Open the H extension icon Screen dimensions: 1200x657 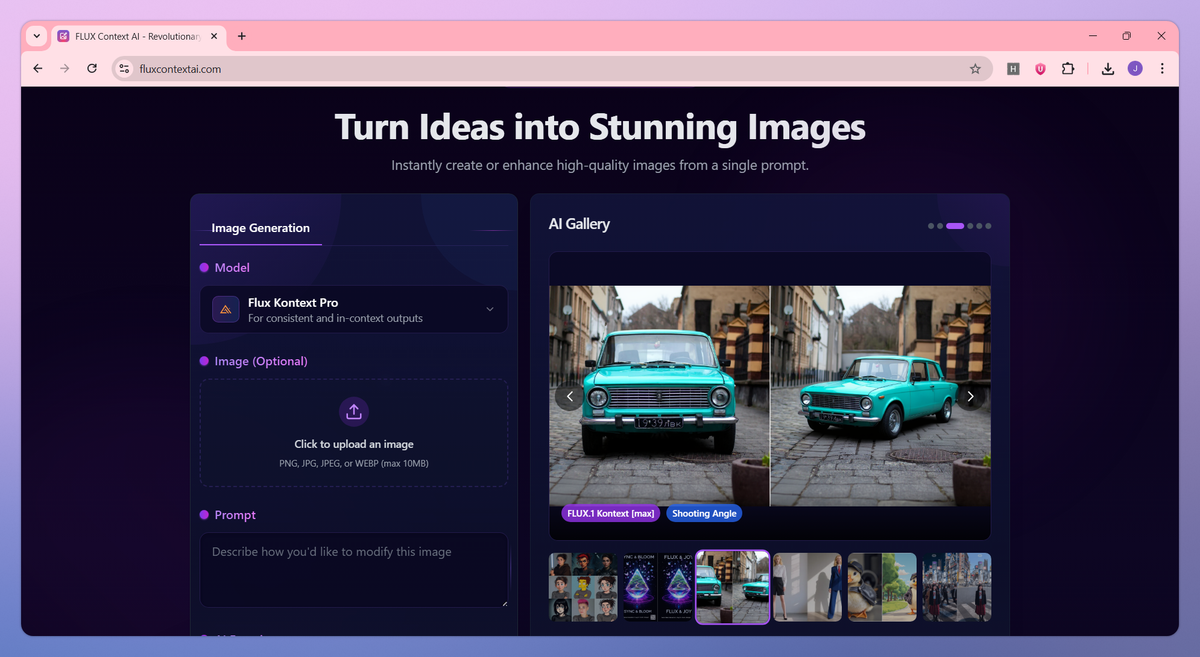click(1013, 69)
